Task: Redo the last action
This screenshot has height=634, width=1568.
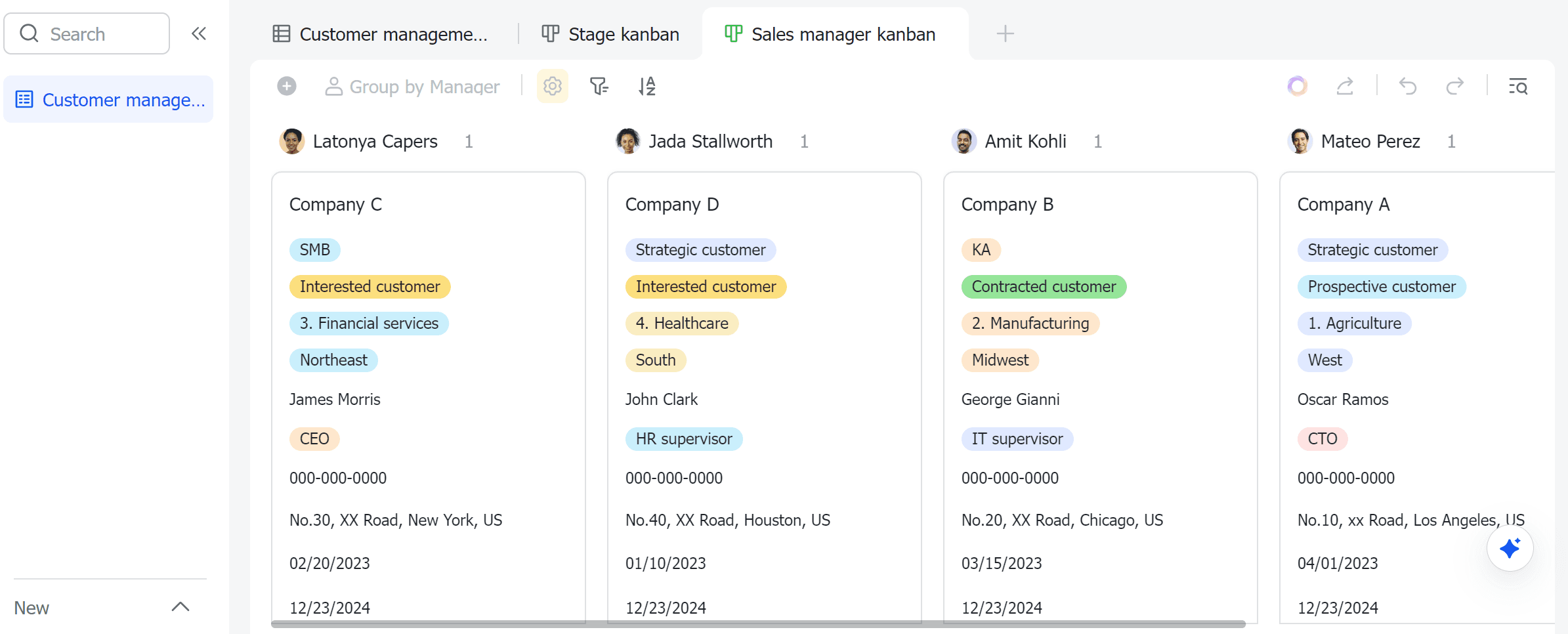Action: pos(1455,86)
